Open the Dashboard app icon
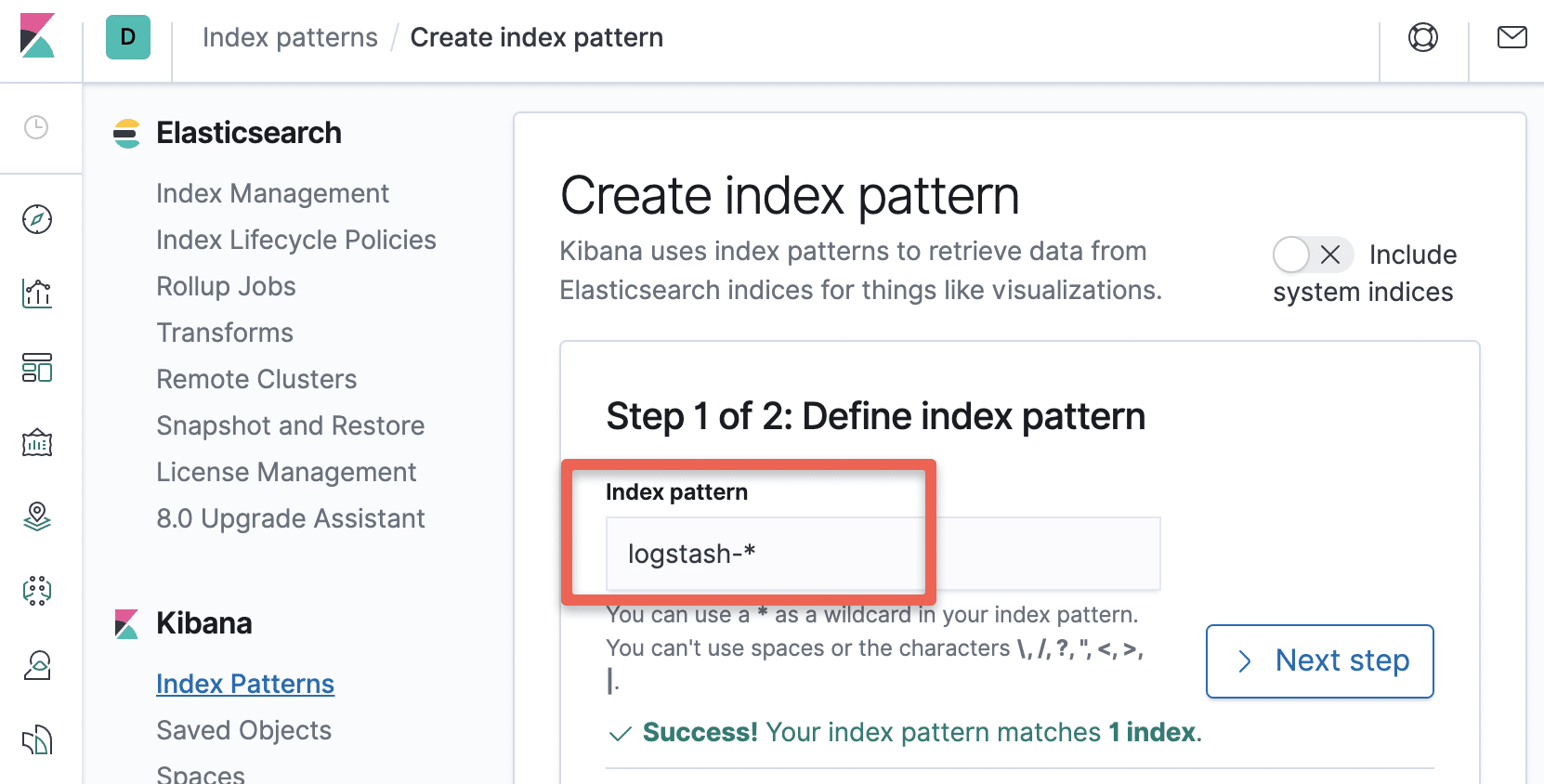Viewport: 1544px width, 784px height. [x=36, y=369]
